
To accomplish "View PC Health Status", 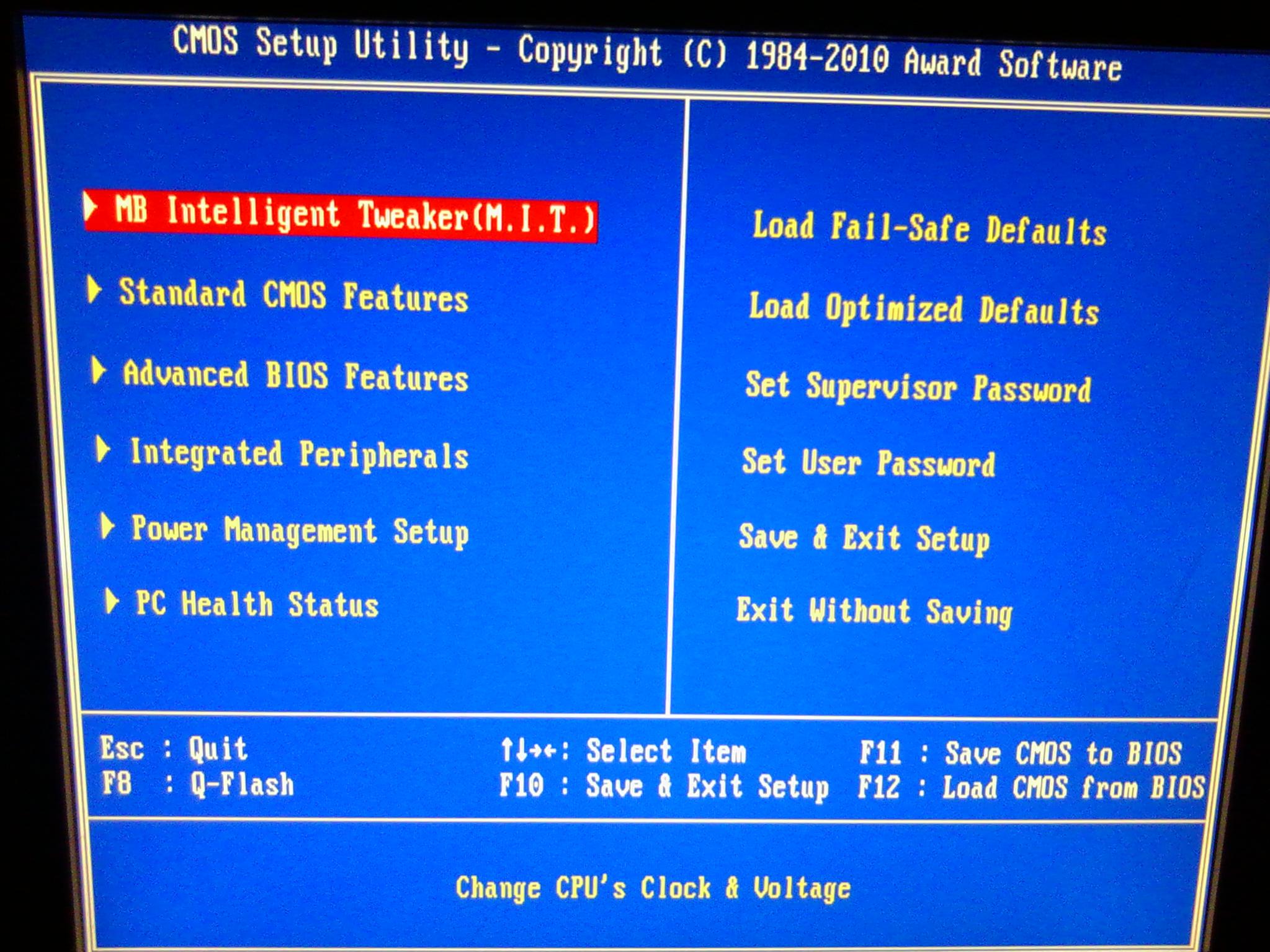I will 257,605.
